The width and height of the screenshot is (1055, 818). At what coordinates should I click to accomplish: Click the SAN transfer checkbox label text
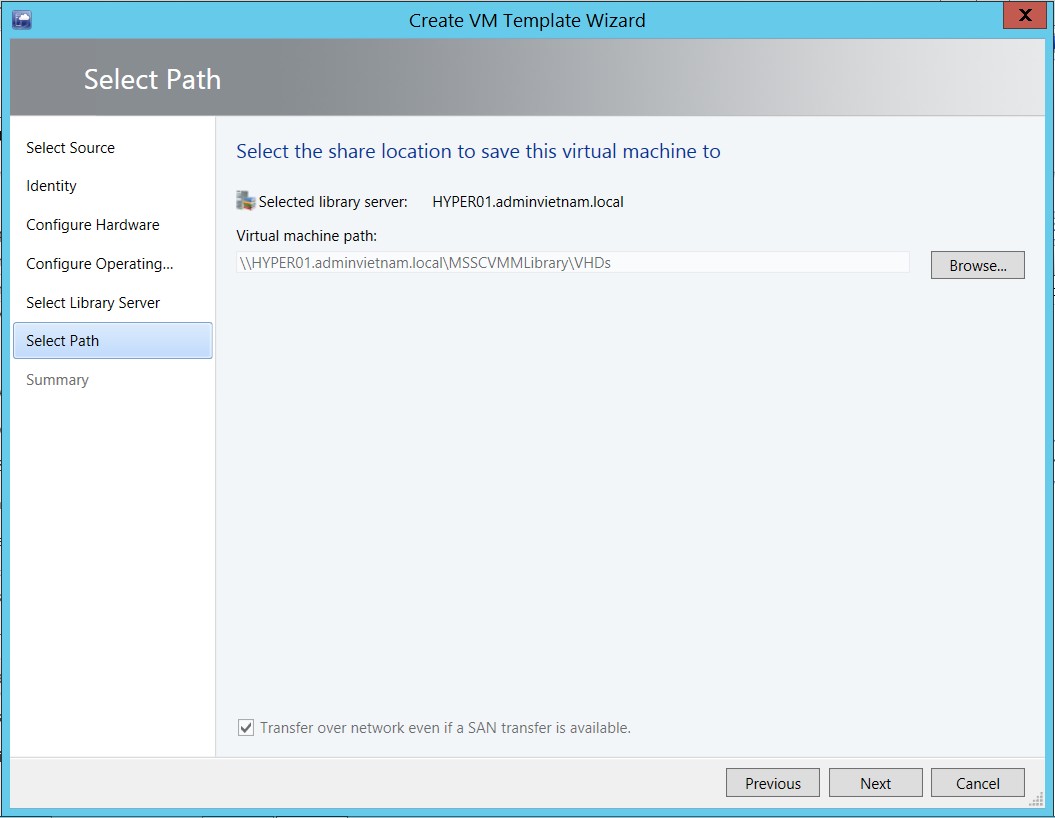click(x=445, y=728)
